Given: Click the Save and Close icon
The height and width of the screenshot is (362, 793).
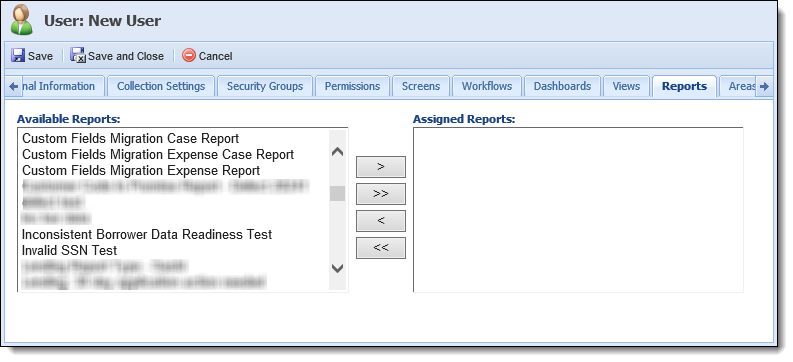Looking at the screenshot, I should [x=78, y=56].
